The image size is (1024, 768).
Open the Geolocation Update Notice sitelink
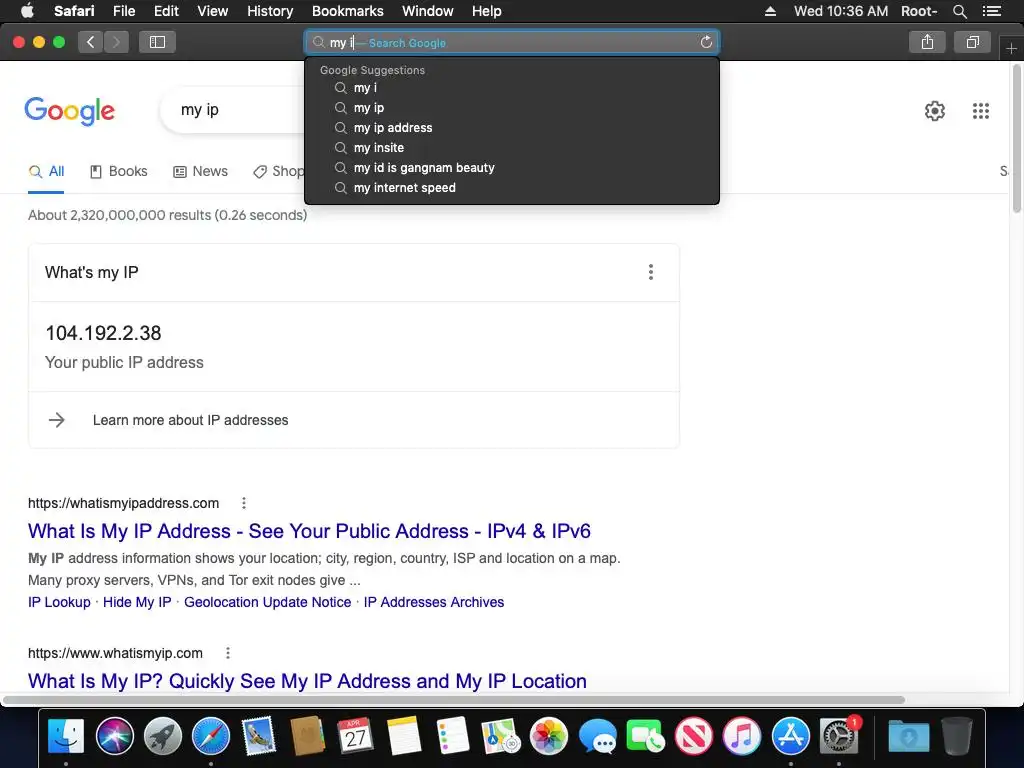[267, 602]
